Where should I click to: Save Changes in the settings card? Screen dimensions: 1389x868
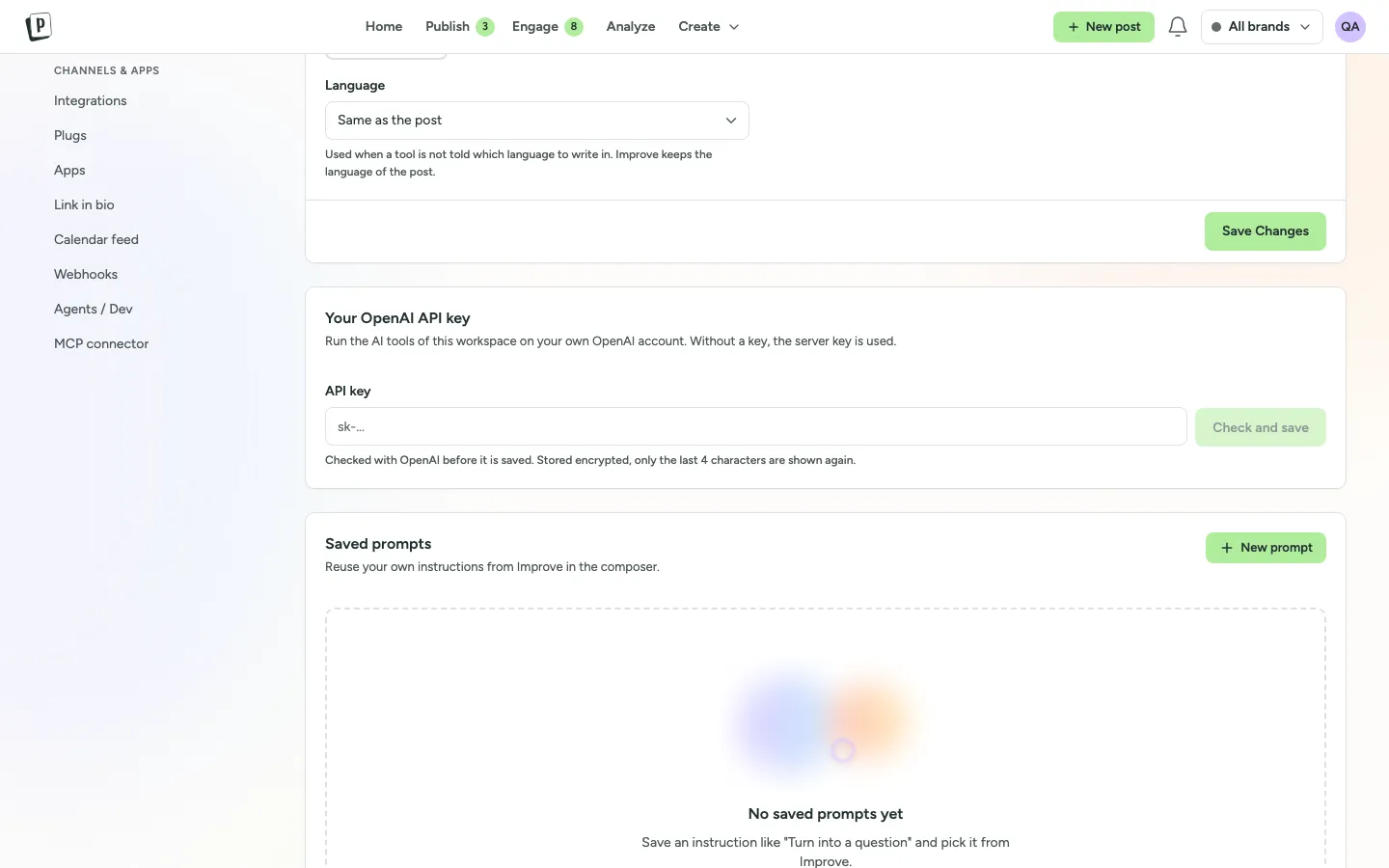pos(1266,231)
